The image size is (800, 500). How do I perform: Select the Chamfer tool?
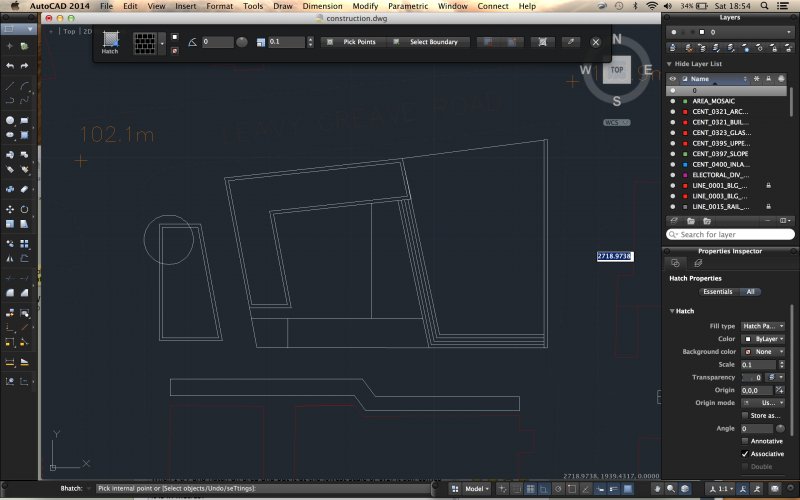tap(24, 293)
